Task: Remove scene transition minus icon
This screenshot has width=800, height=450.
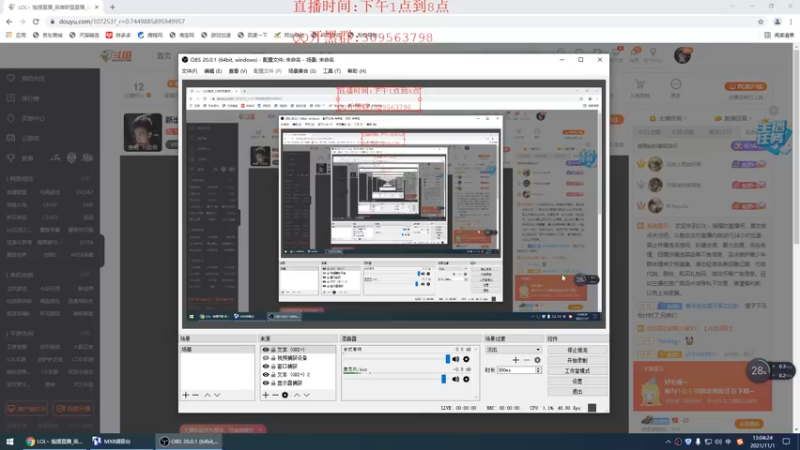Action: 527,360
